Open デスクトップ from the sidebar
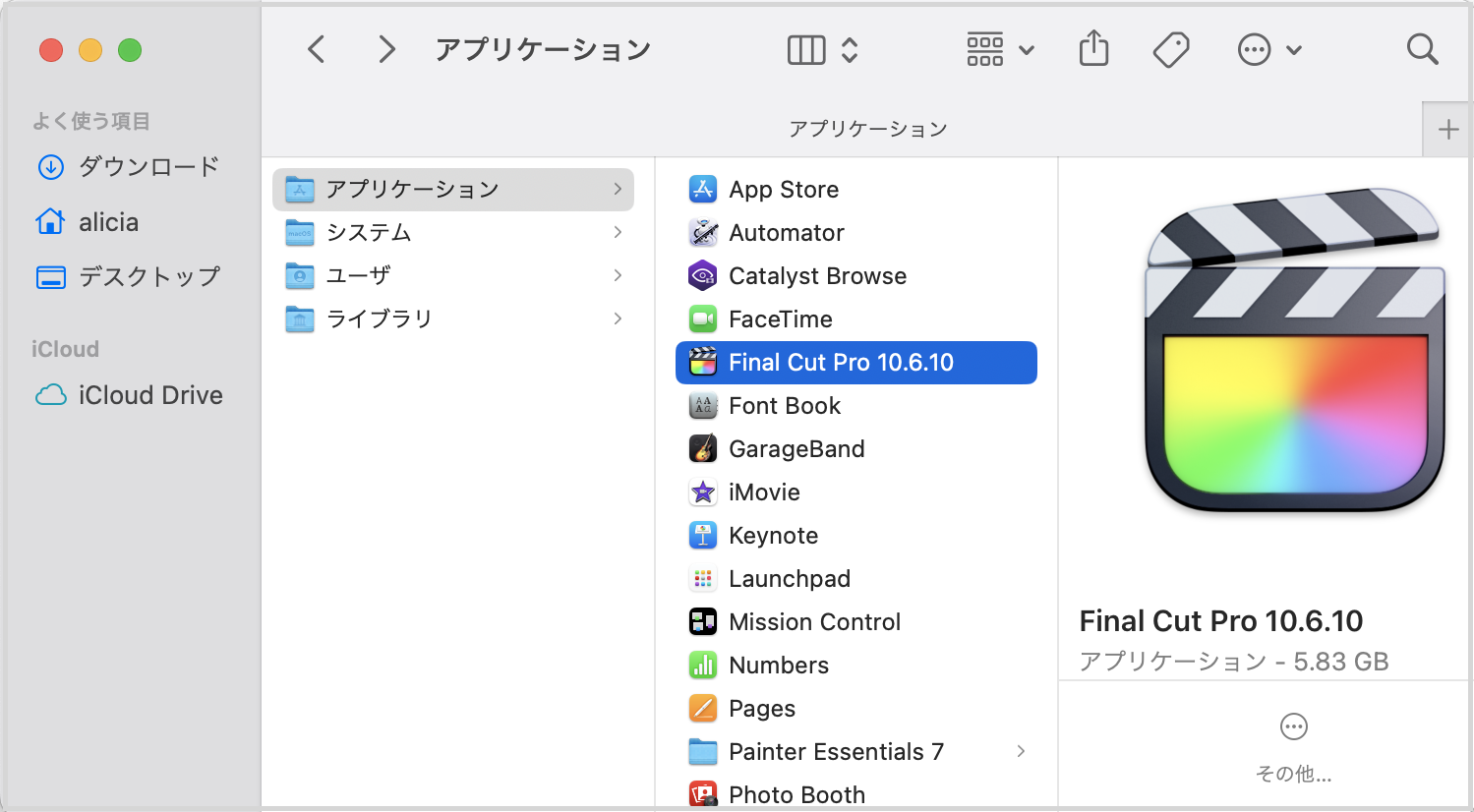The width and height of the screenshot is (1474, 812). [x=148, y=277]
